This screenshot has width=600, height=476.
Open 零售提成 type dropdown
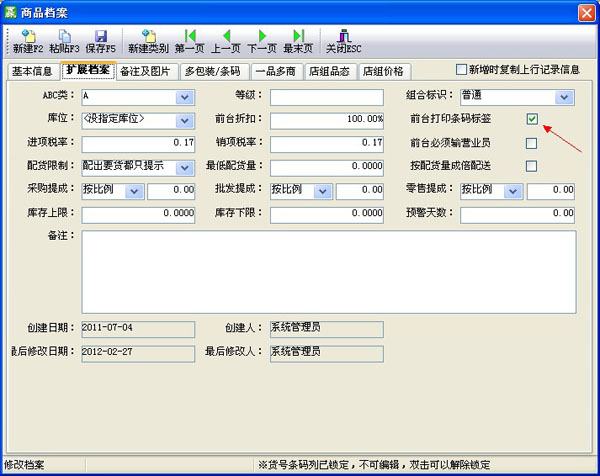pos(513,191)
